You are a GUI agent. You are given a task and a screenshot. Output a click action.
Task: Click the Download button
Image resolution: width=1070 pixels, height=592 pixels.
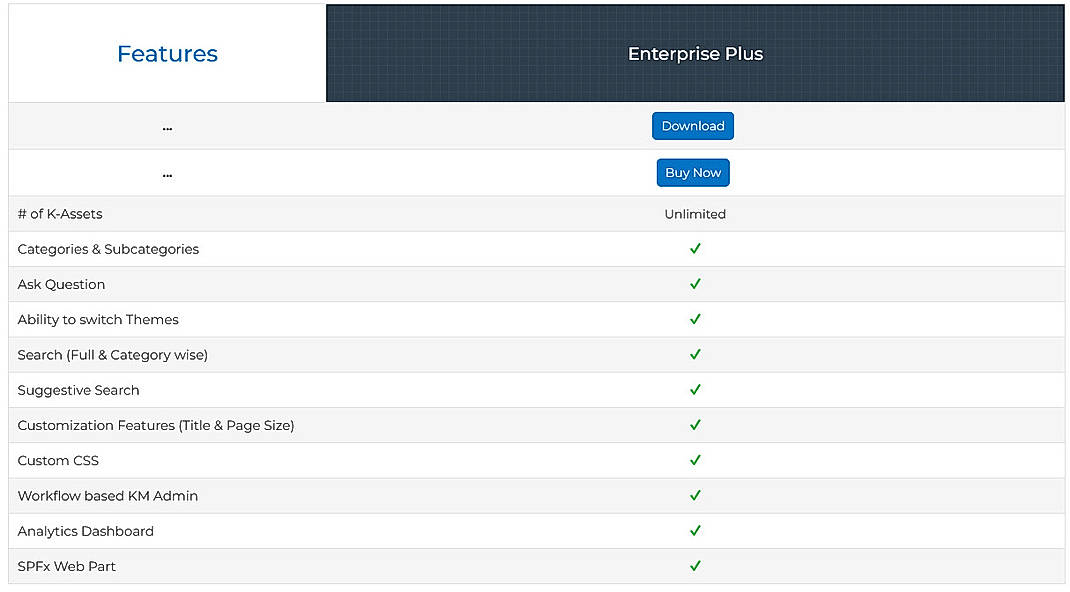pos(693,125)
